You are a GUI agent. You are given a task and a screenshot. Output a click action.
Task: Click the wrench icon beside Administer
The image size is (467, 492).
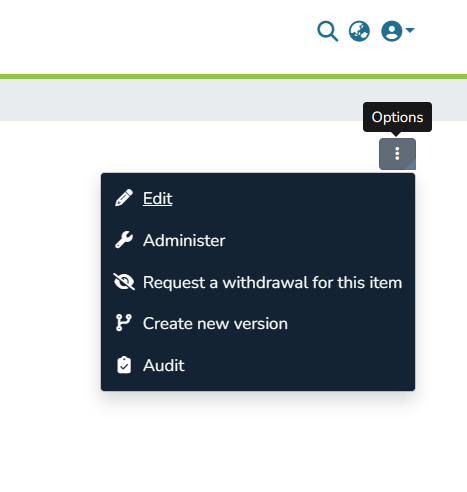[124, 240]
